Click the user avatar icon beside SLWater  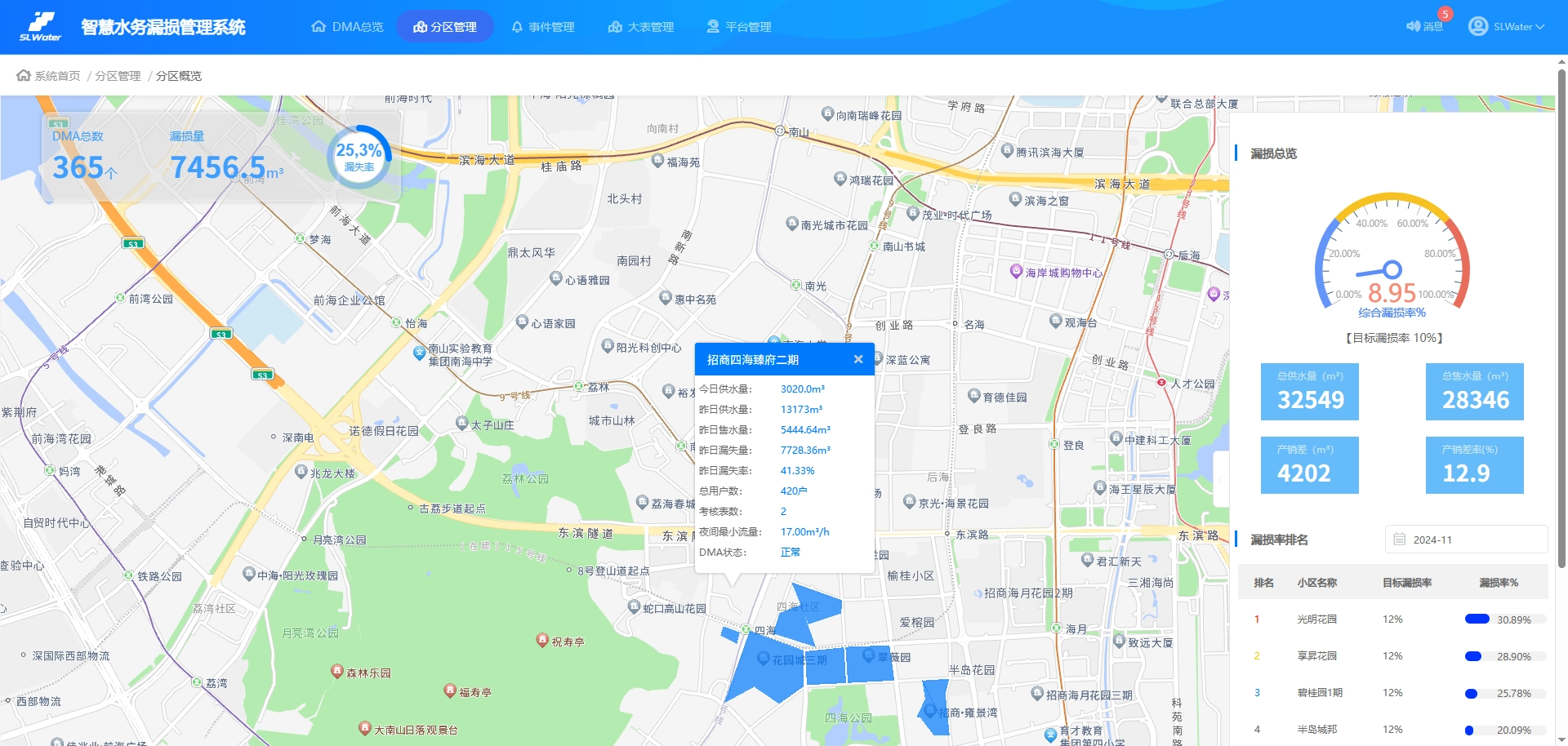[x=1478, y=26]
